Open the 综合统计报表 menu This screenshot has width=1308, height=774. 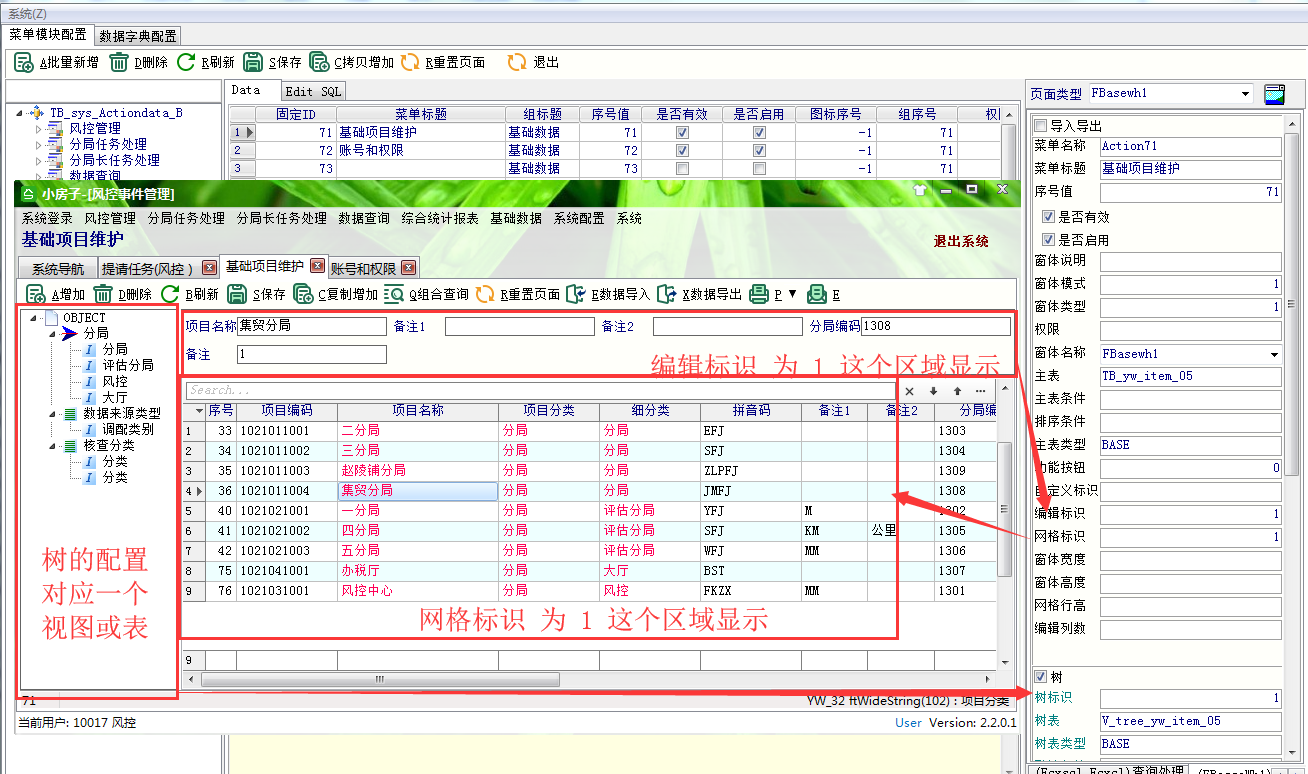[x=439, y=218]
